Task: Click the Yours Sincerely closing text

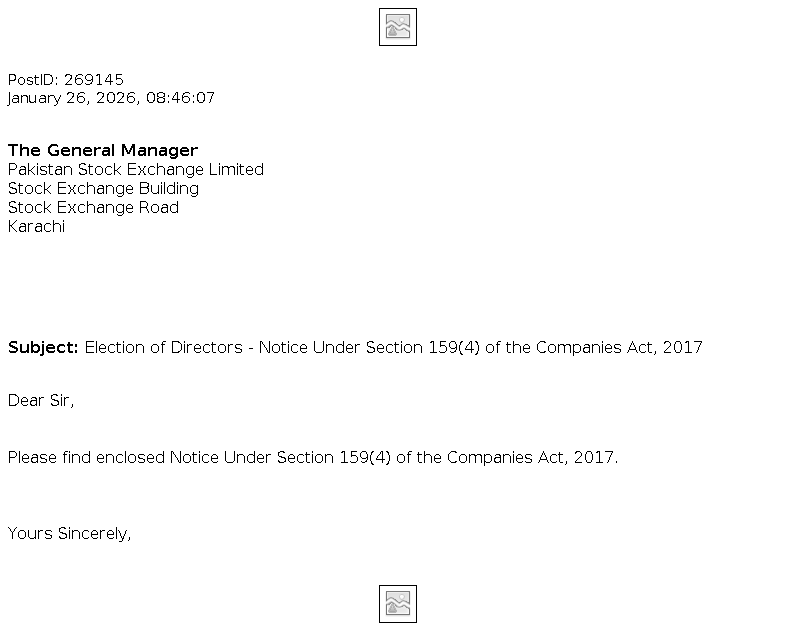Action: [69, 533]
